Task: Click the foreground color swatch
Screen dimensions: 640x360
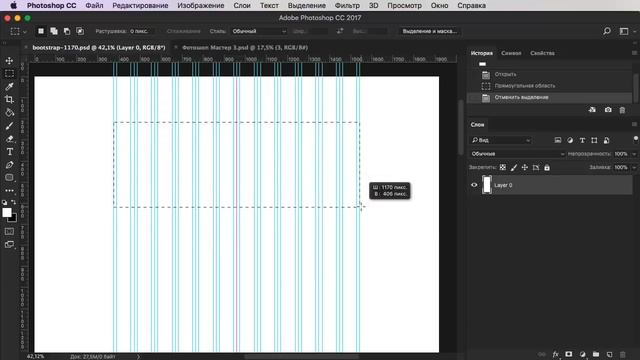Action: click(7, 213)
